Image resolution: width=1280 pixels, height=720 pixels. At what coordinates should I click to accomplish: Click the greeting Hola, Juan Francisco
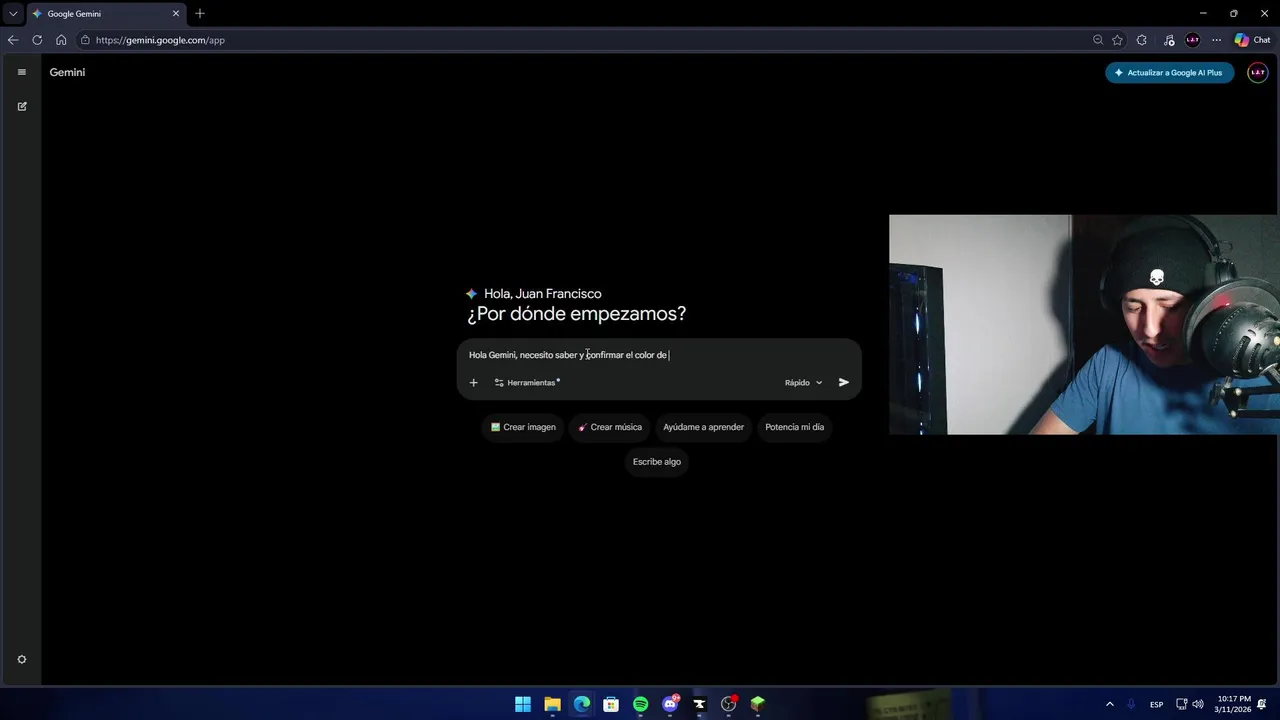(543, 294)
